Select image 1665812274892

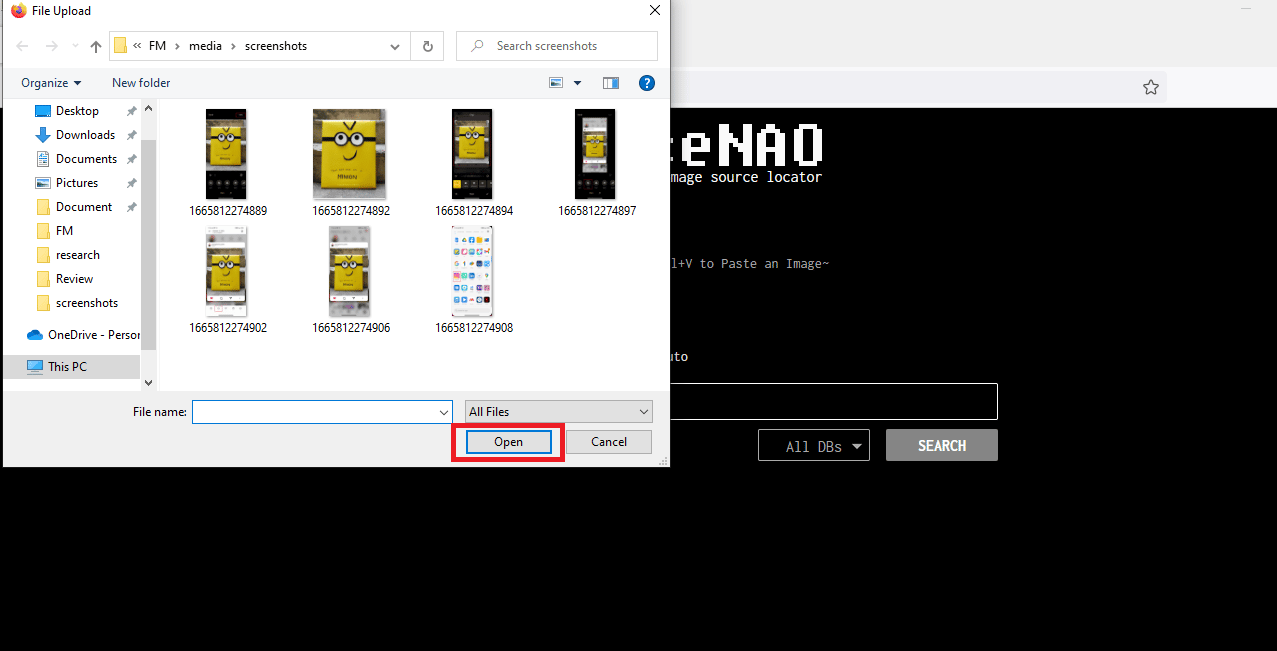350,163
